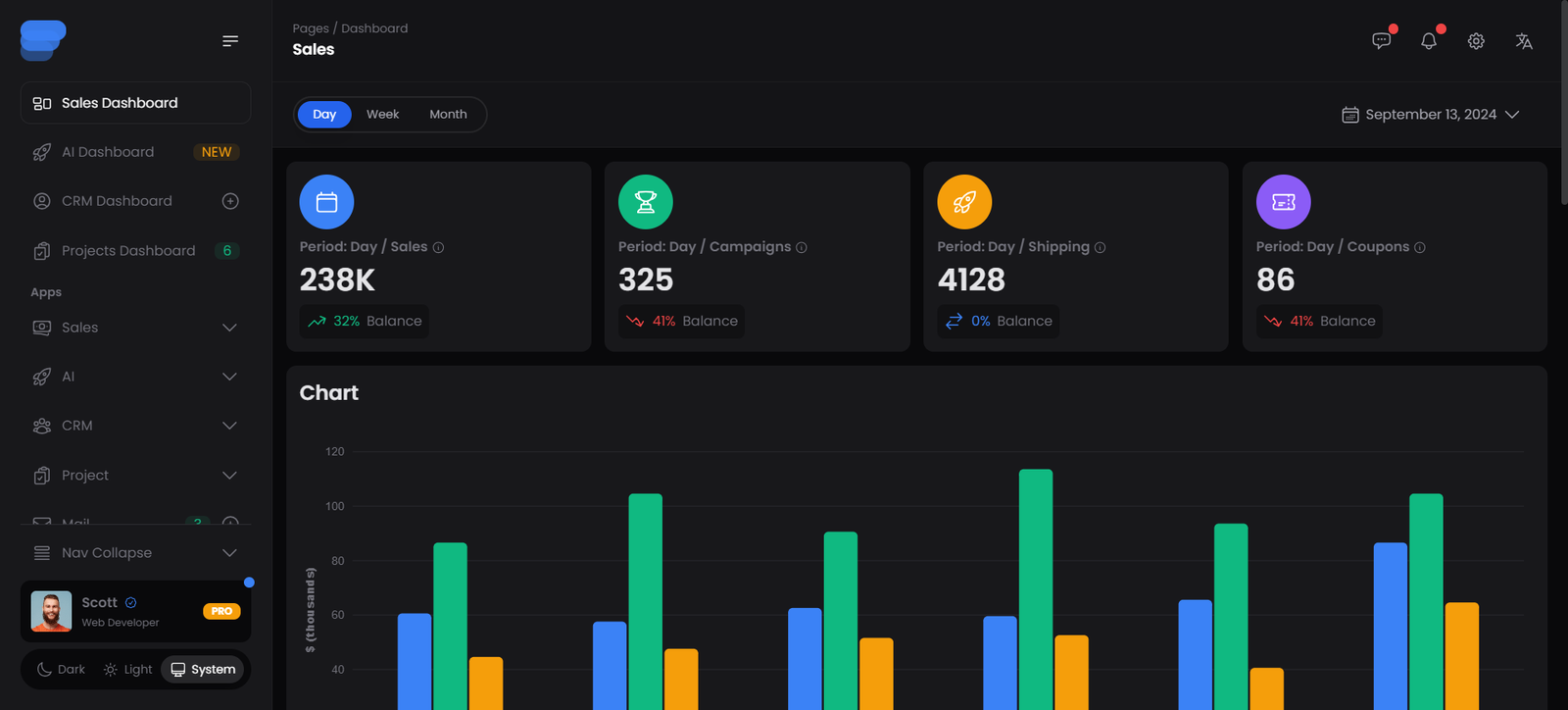The width and height of the screenshot is (1568, 710).
Task: Switch theme to Dark
Action: coord(61,670)
